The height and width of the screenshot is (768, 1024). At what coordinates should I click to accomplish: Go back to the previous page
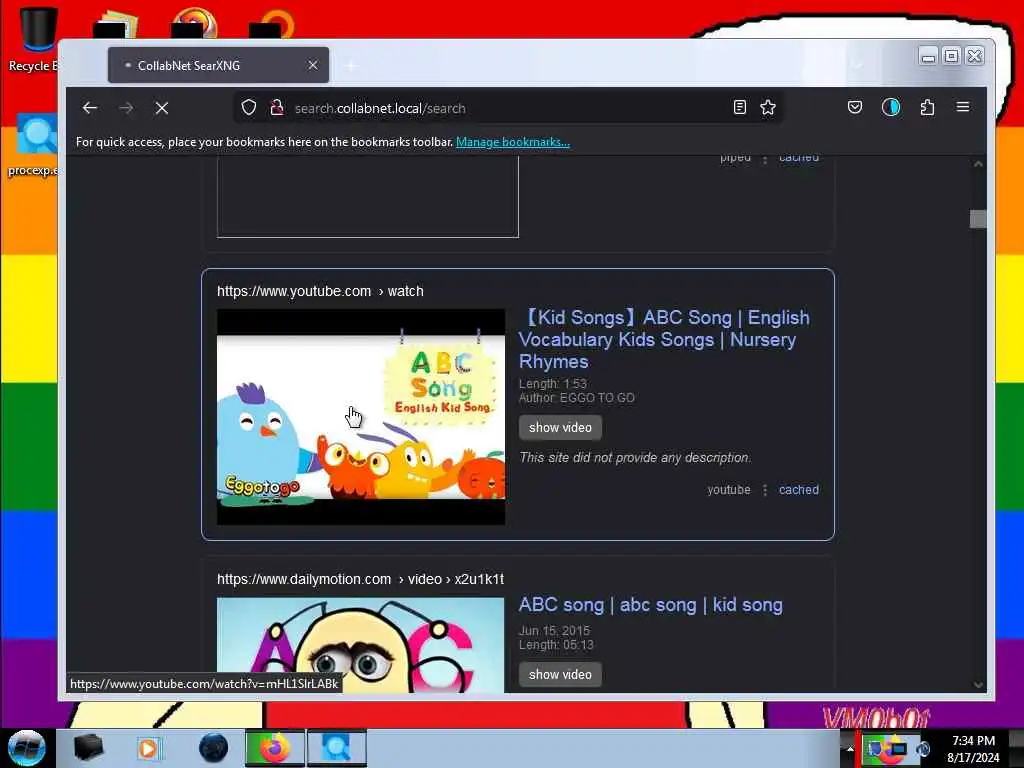[90, 108]
